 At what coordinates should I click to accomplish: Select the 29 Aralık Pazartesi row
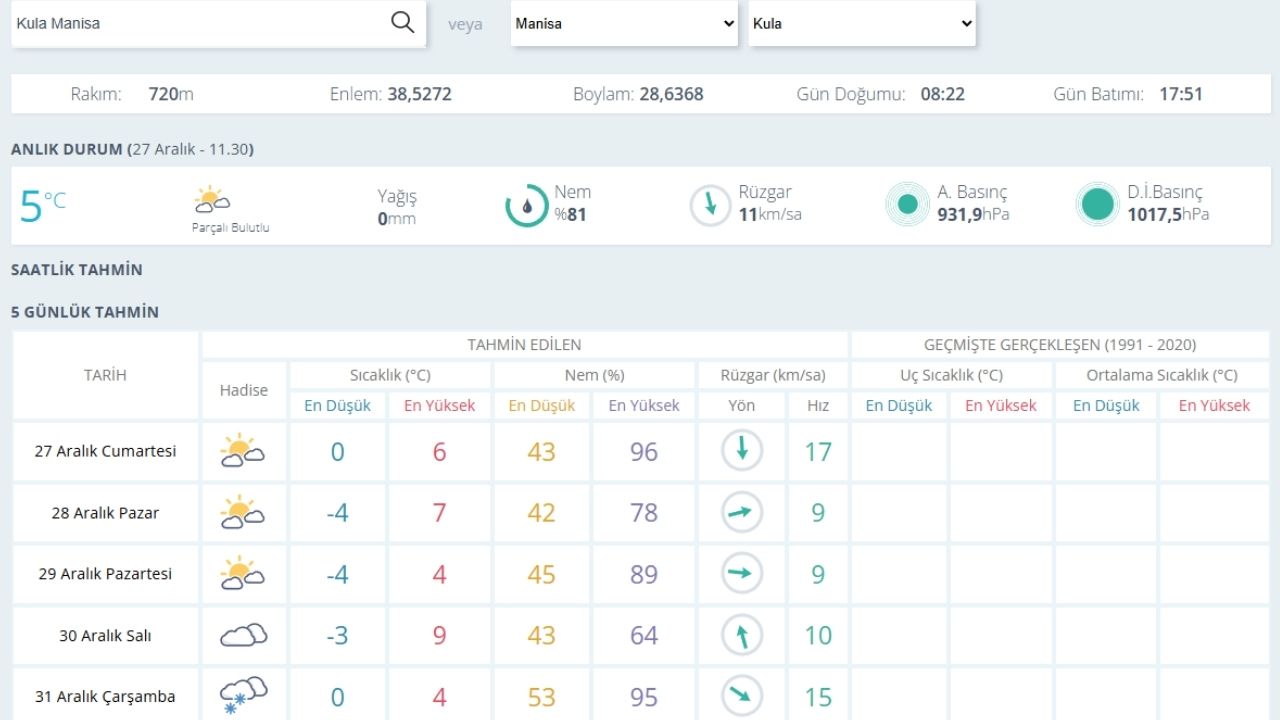coord(105,574)
